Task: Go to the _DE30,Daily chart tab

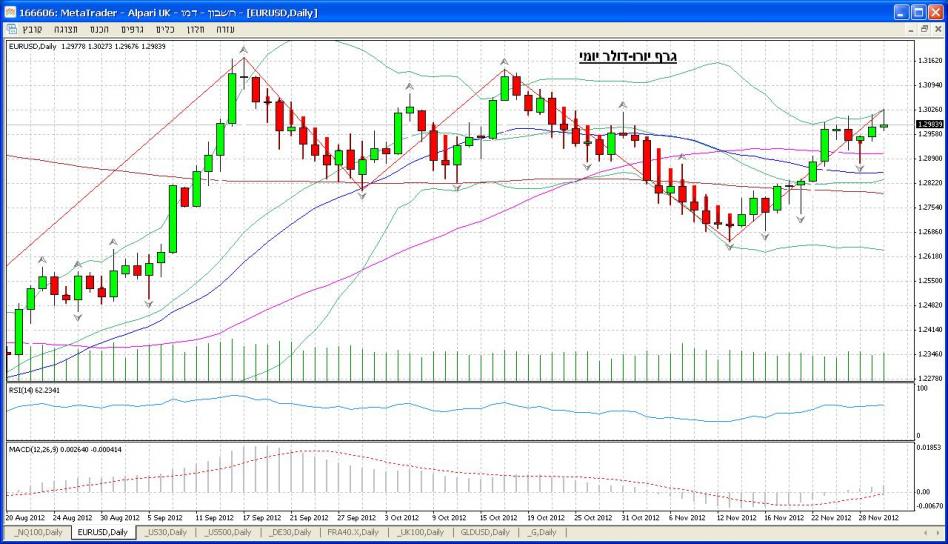Action: [286, 532]
